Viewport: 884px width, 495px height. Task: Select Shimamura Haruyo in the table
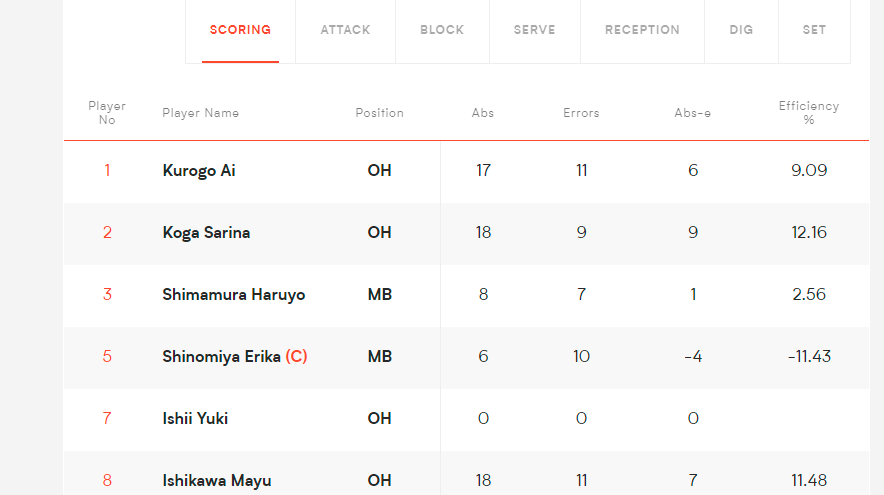233,295
